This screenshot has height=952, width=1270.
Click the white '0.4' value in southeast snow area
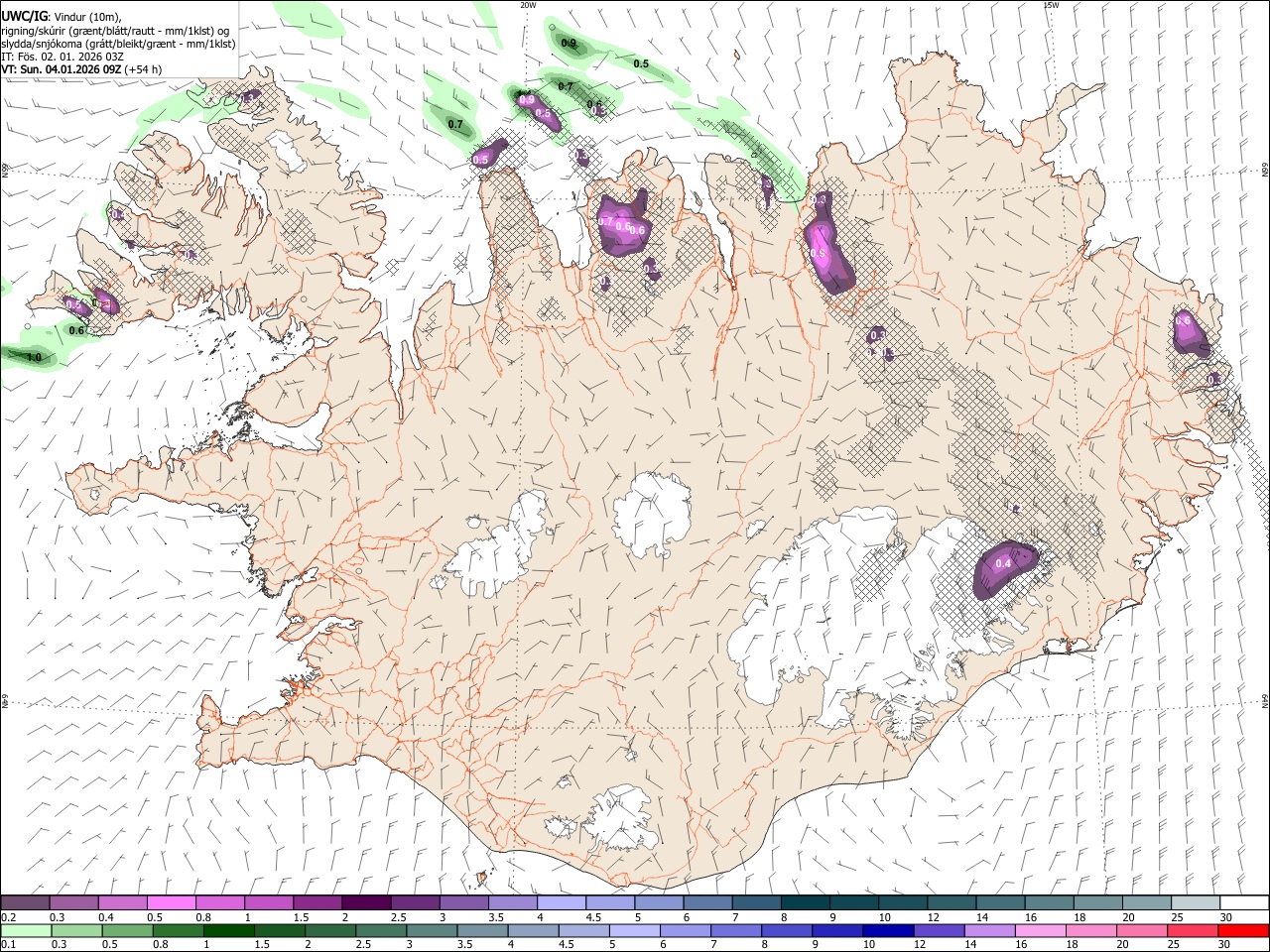point(1002,563)
